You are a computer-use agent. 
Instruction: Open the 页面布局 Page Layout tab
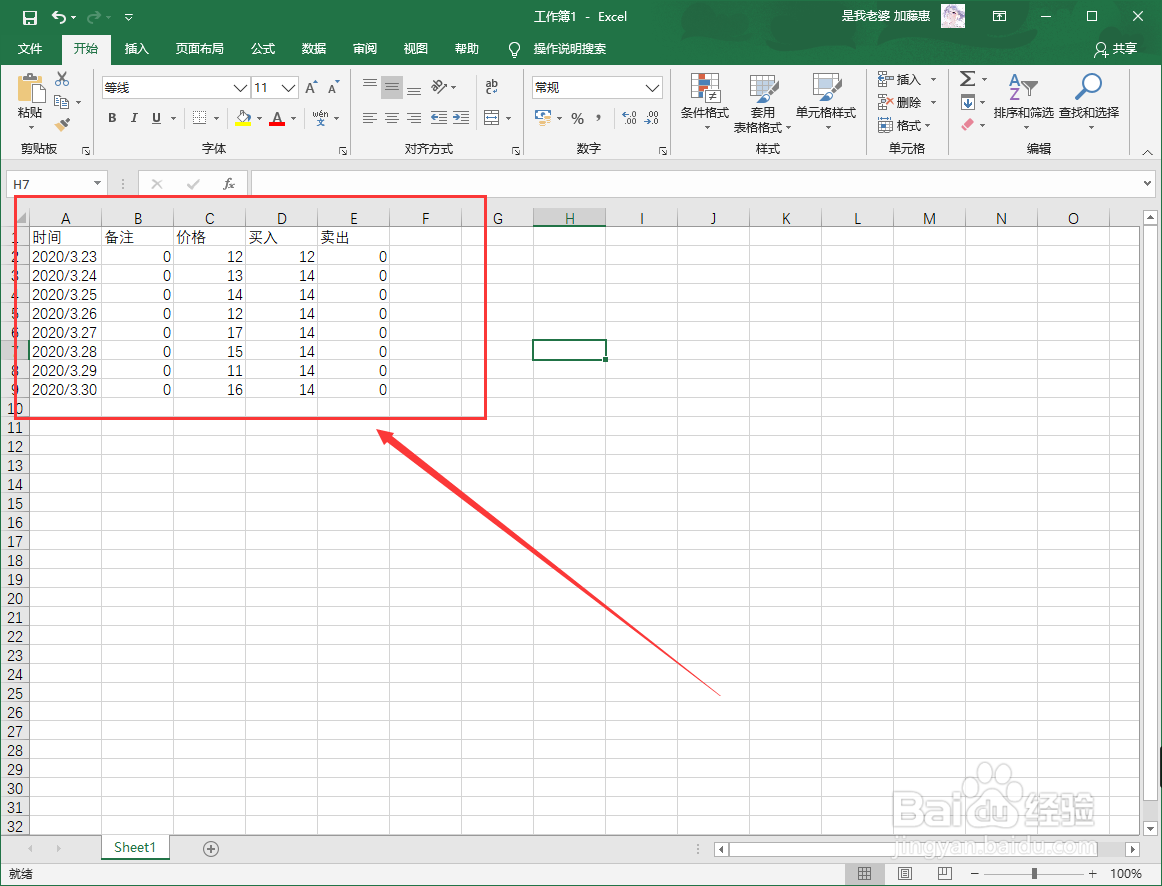coord(199,49)
